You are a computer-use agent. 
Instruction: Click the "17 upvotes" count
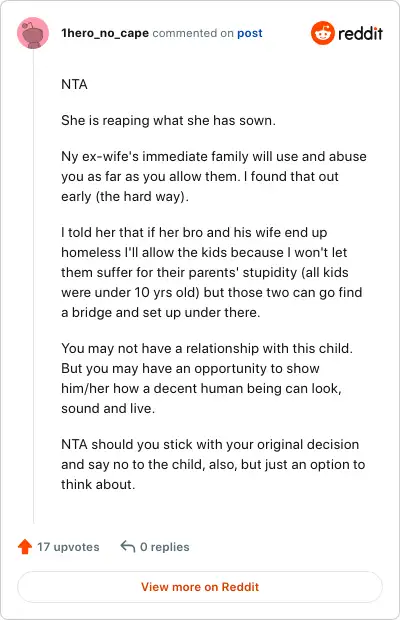point(68,547)
